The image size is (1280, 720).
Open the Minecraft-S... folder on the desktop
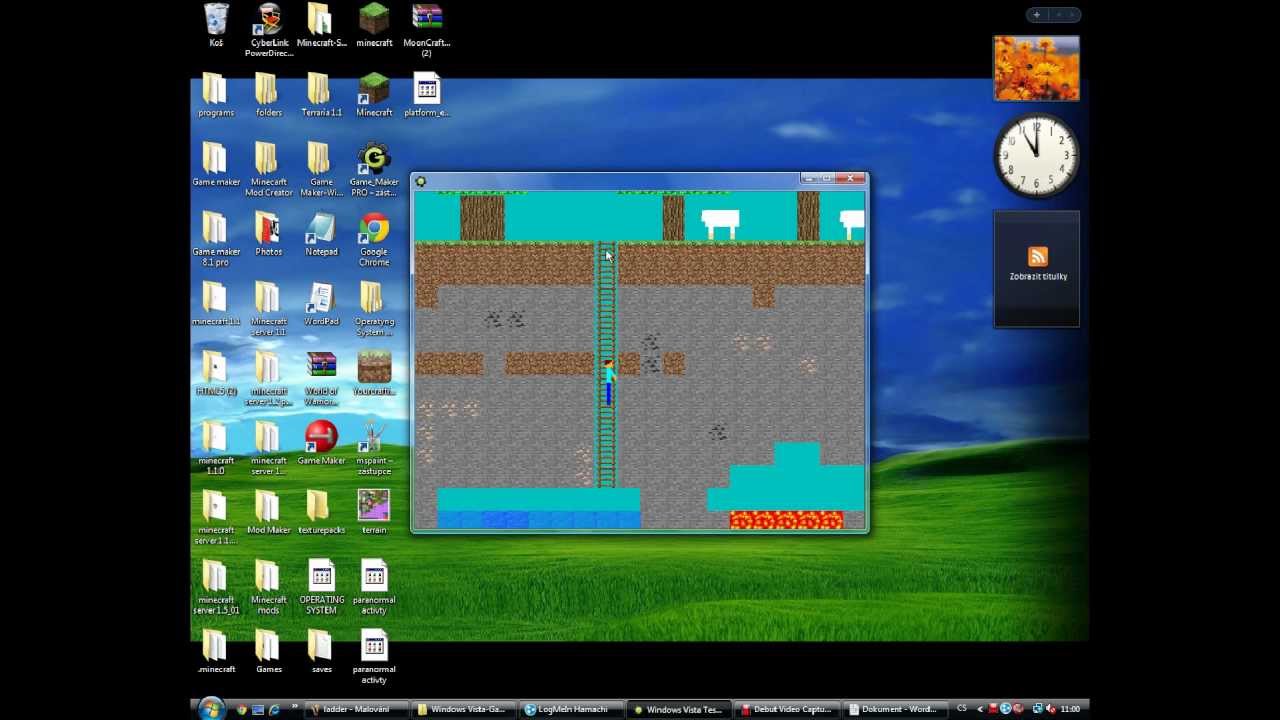pos(321,25)
